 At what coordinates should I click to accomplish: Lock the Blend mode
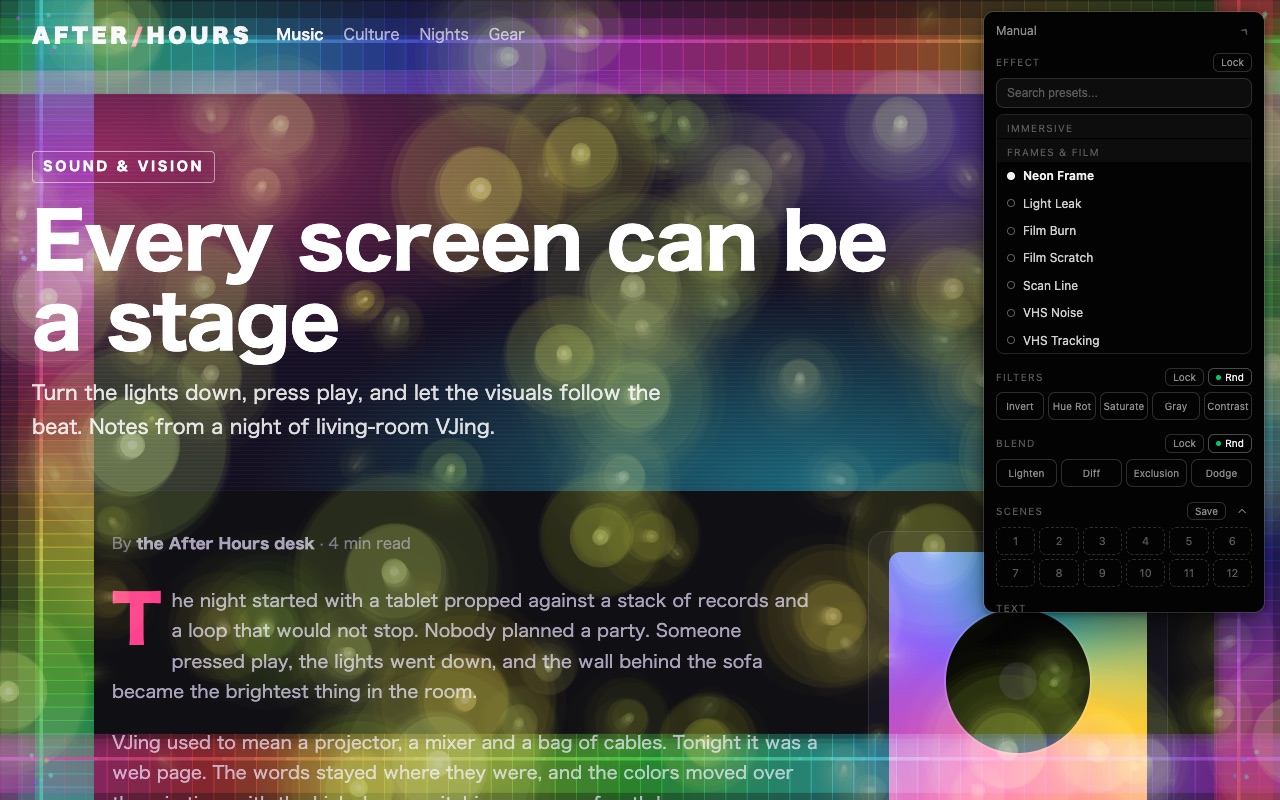pos(1184,443)
